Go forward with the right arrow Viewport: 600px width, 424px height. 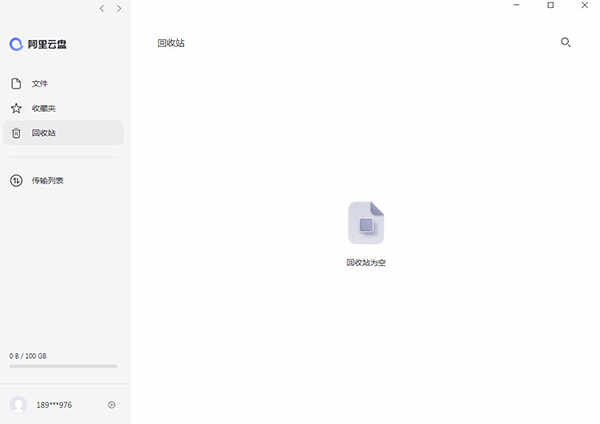click(119, 8)
